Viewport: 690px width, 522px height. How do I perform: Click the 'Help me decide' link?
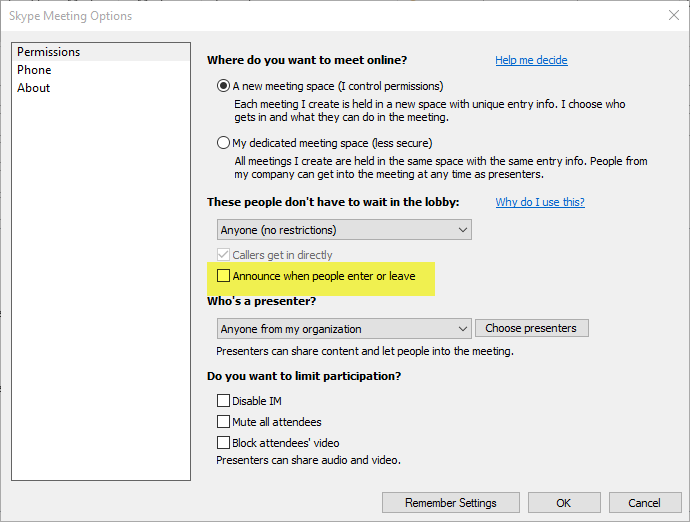point(531,60)
